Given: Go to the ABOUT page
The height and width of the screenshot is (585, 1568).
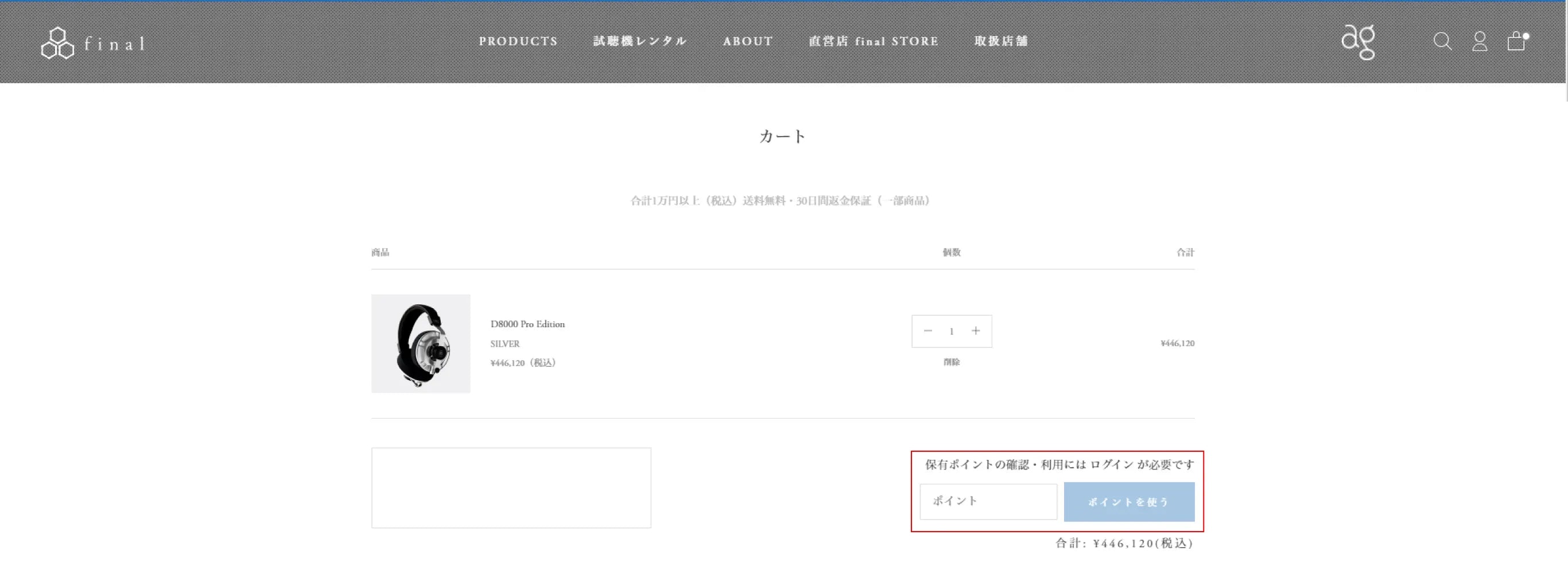Looking at the screenshot, I should point(747,41).
